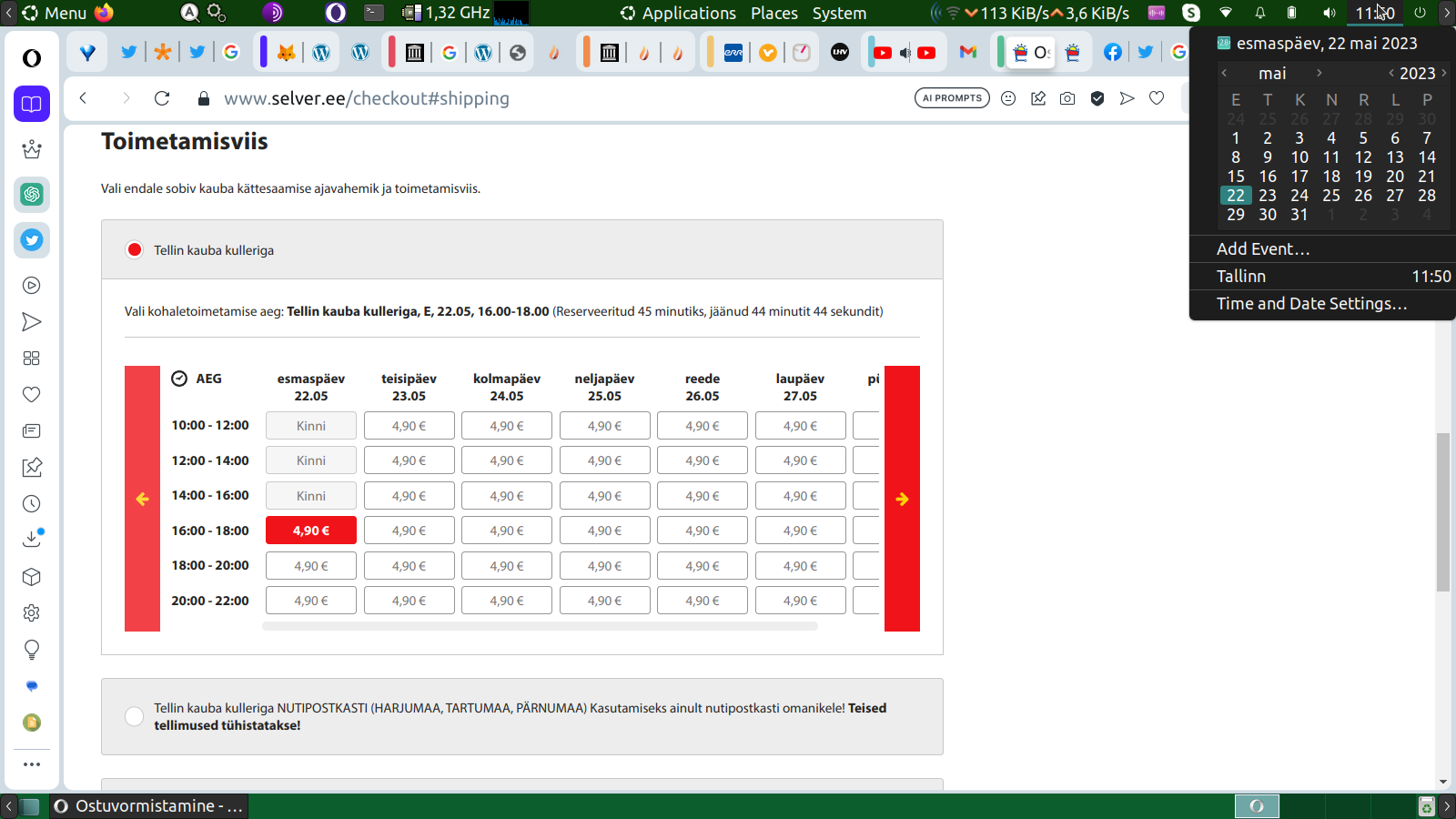Click the AI PROMPTS button in address bar
The image size is (1456, 819).
point(952,98)
